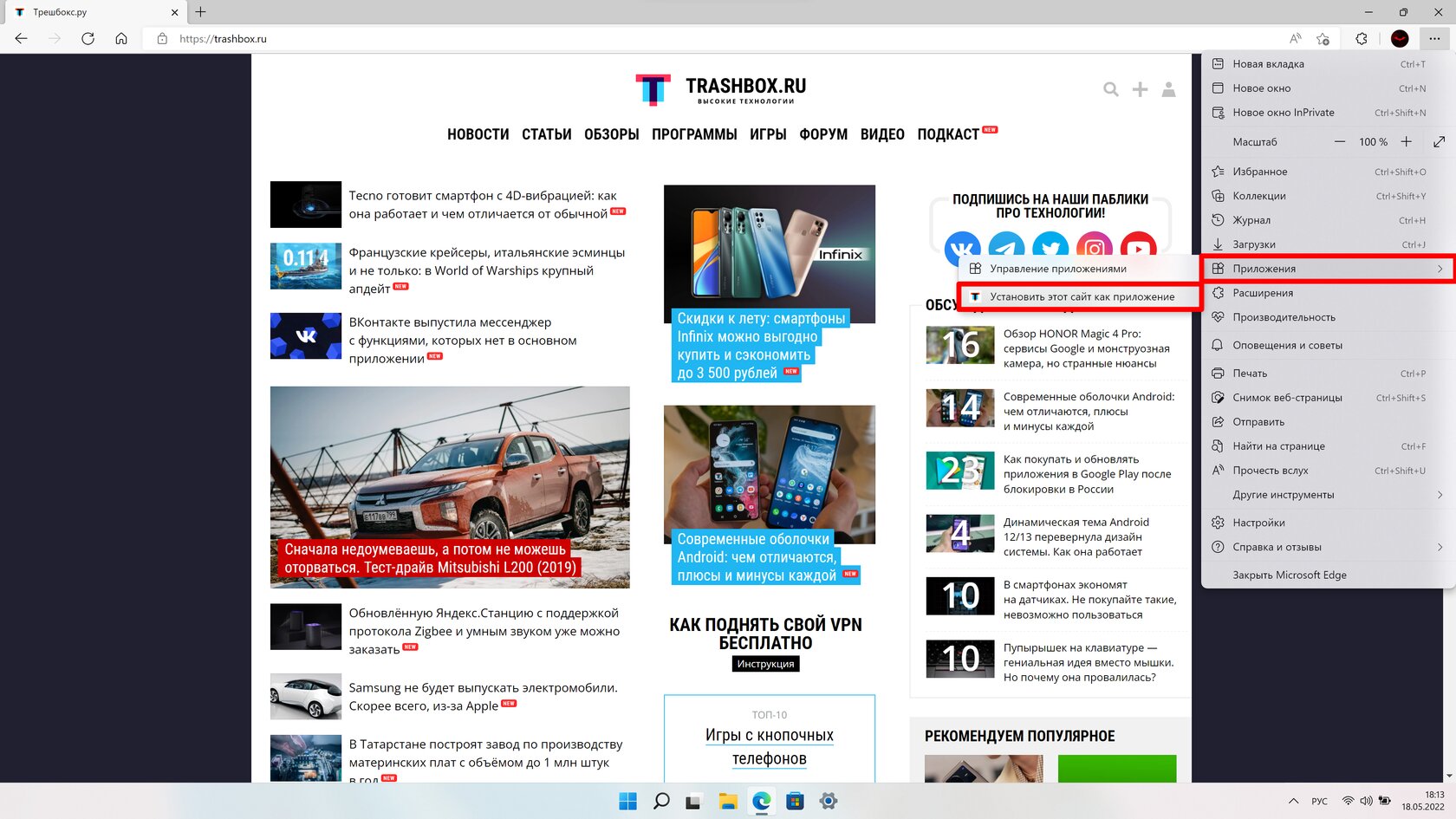Open the ОБЗОРЫ section link
The height and width of the screenshot is (819, 1456).
pyautogui.click(x=611, y=134)
